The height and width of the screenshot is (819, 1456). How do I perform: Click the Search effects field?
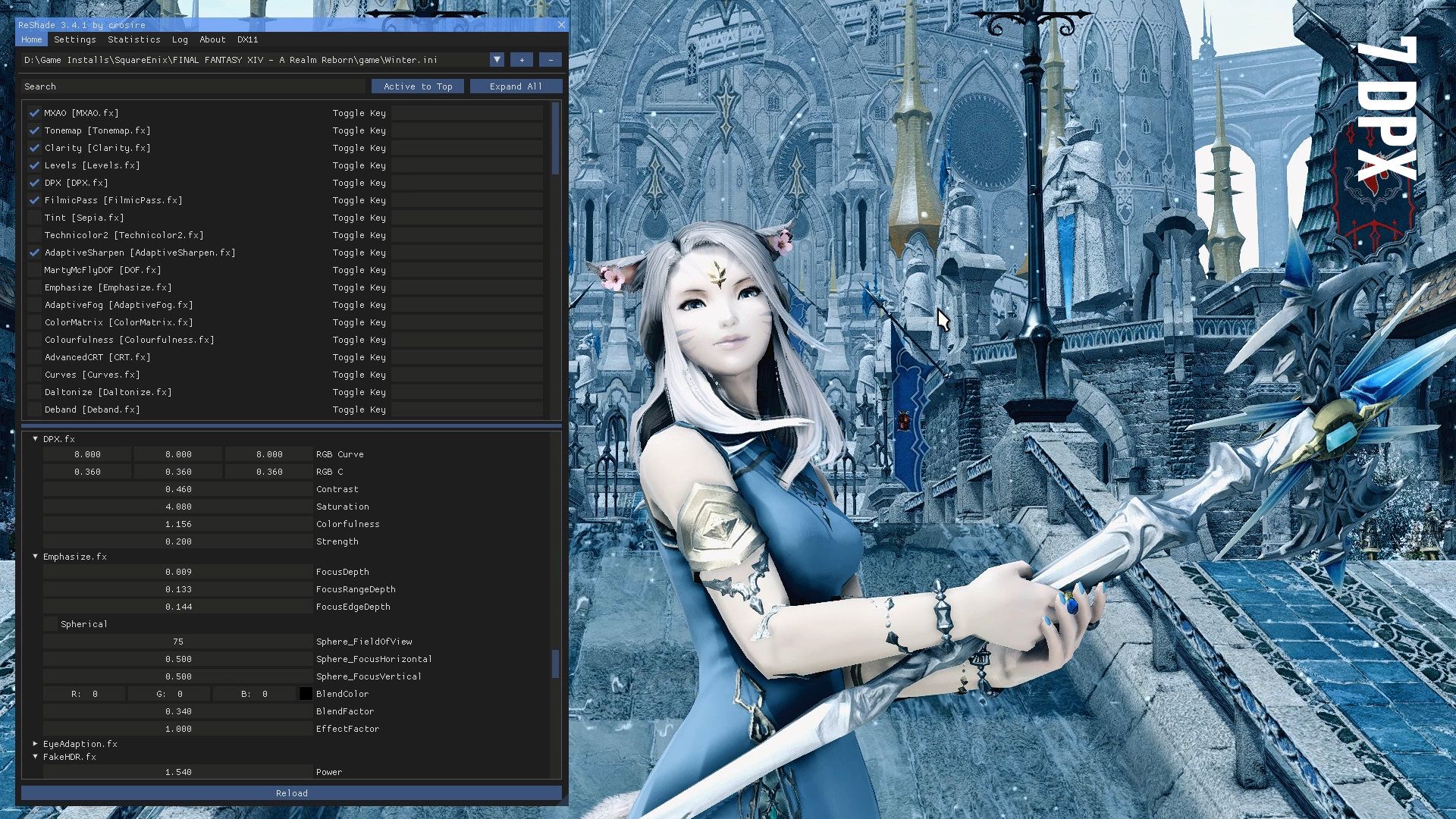tap(193, 86)
